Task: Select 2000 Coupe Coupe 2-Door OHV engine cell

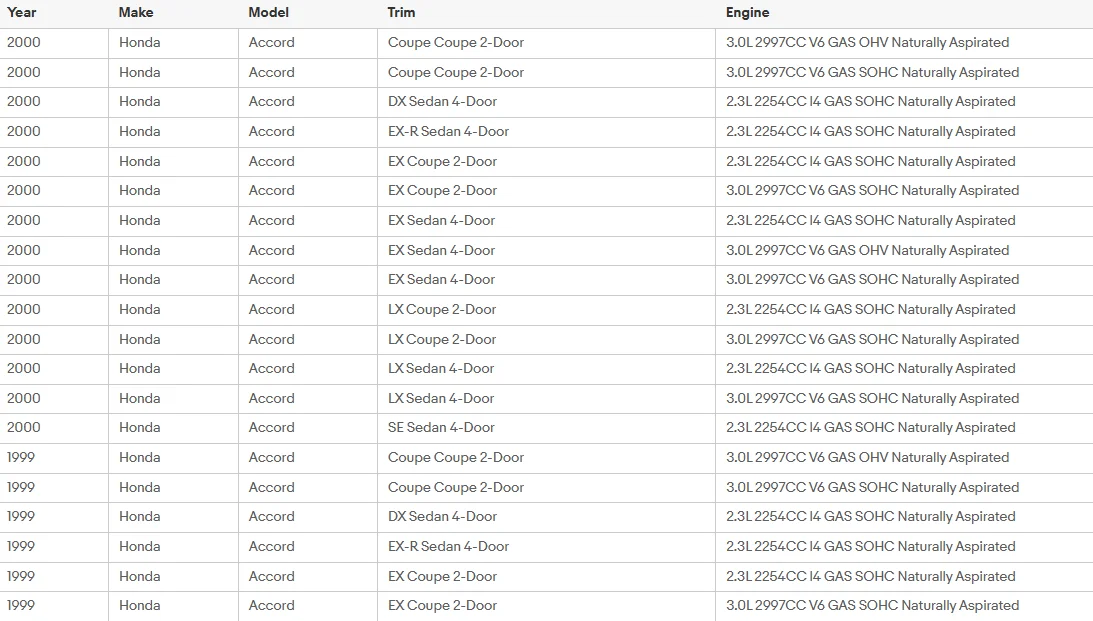Action: (x=904, y=43)
